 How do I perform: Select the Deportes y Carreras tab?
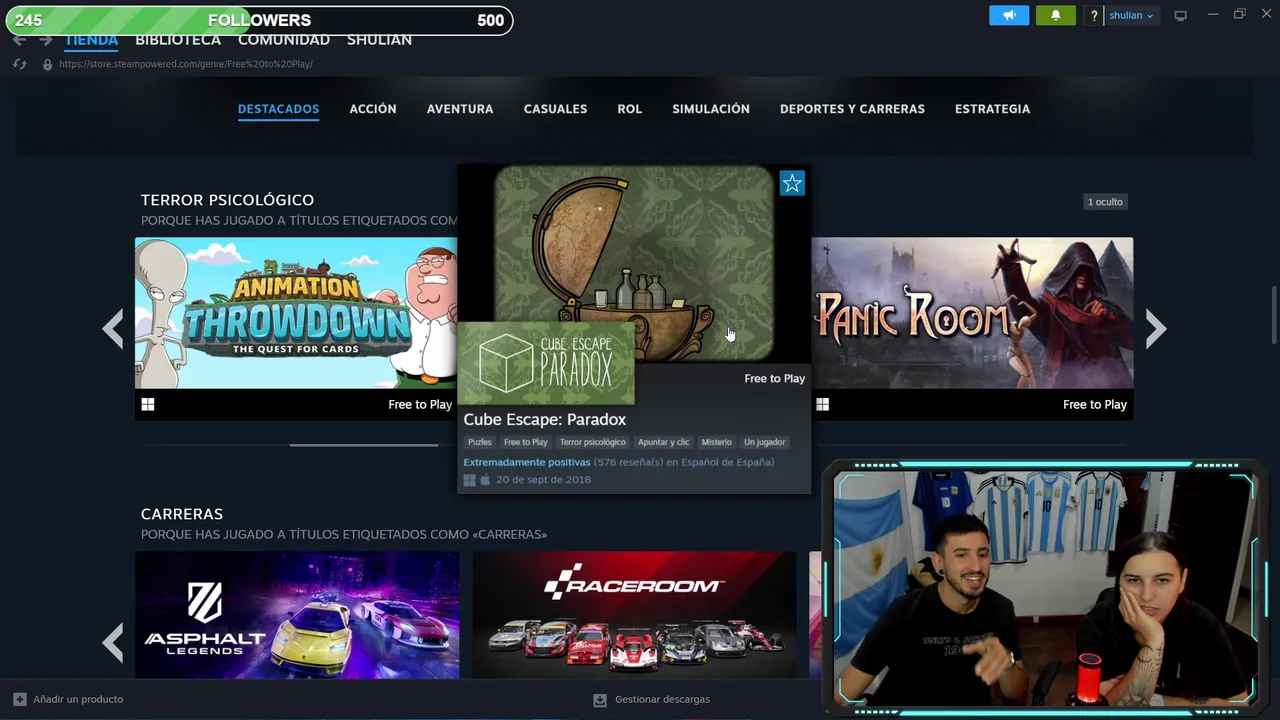tap(852, 109)
